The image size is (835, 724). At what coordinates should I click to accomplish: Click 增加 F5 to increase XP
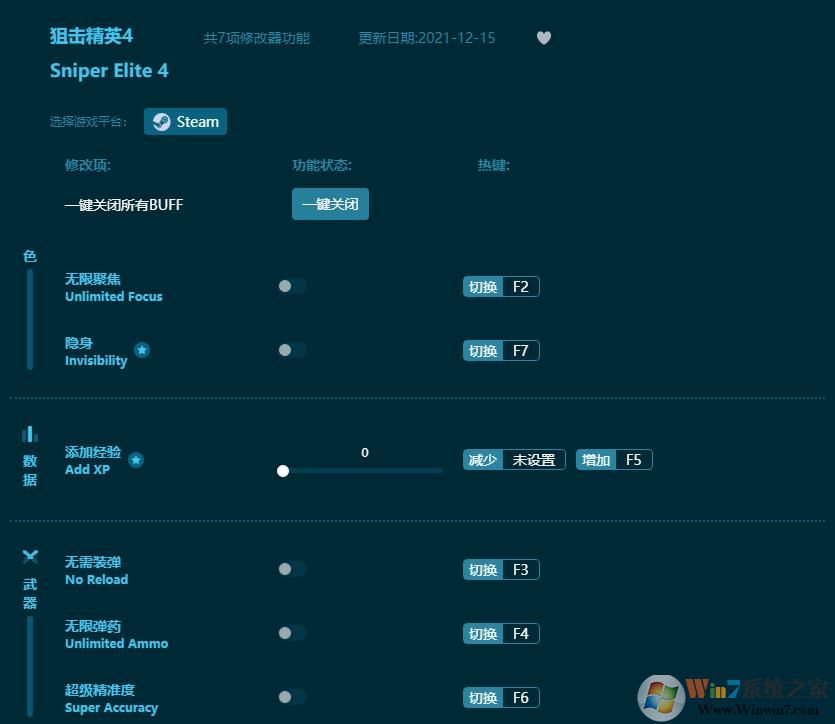coord(614,460)
